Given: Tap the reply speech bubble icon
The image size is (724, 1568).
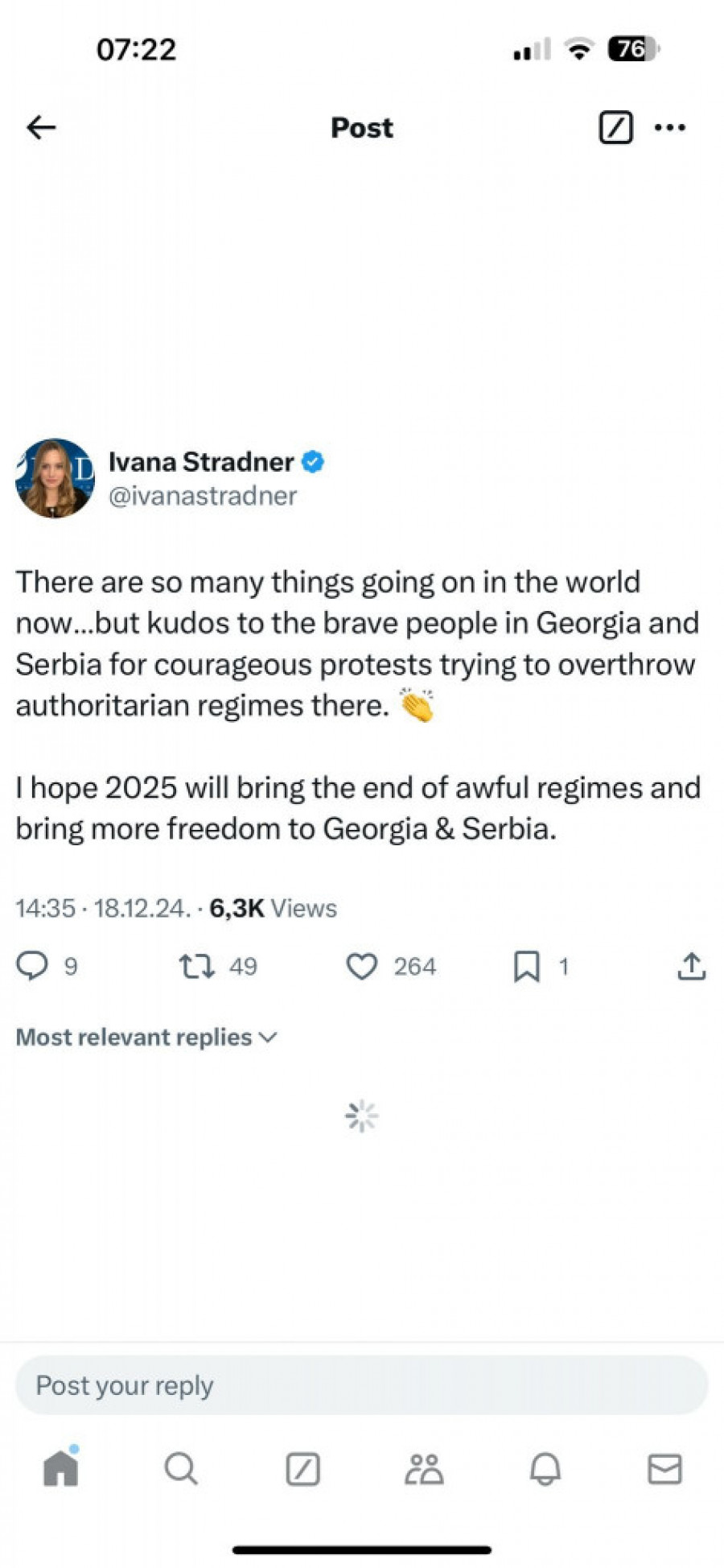Looking at the screenshot, I should point(32,965).
